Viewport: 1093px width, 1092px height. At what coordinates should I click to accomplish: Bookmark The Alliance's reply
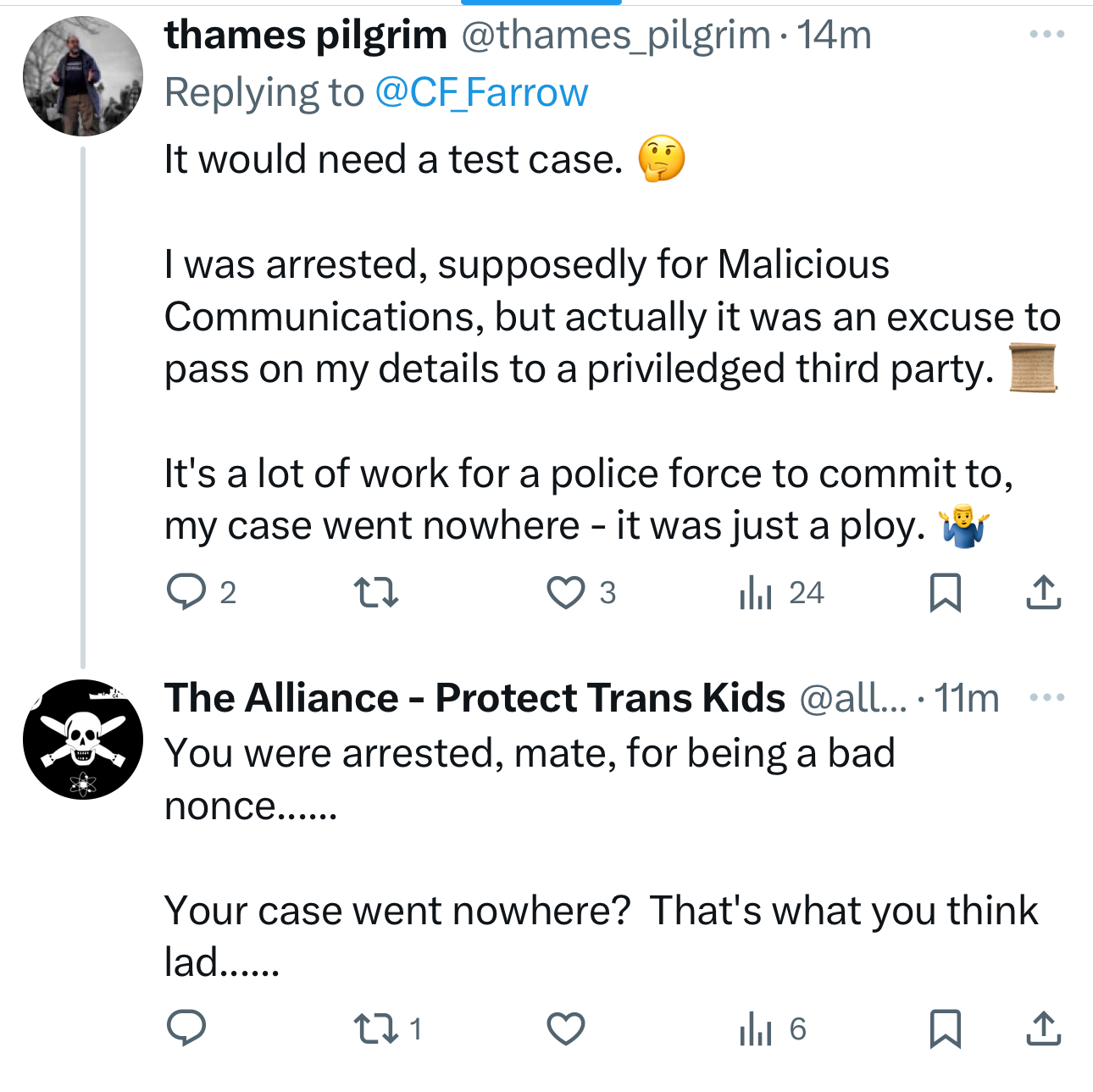pos(945,1028)
